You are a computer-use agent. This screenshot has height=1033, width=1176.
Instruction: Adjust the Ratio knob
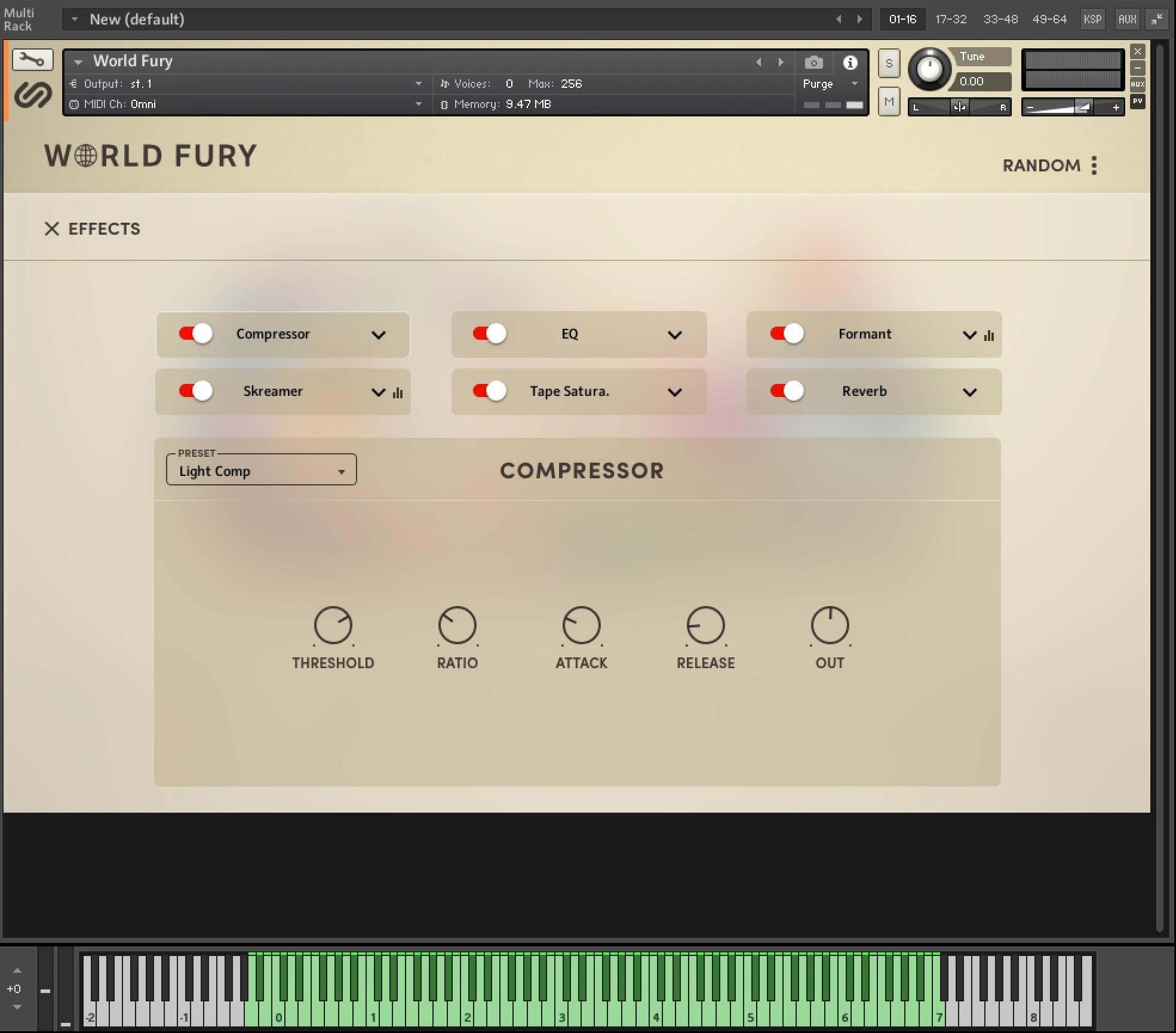(457, 625)
